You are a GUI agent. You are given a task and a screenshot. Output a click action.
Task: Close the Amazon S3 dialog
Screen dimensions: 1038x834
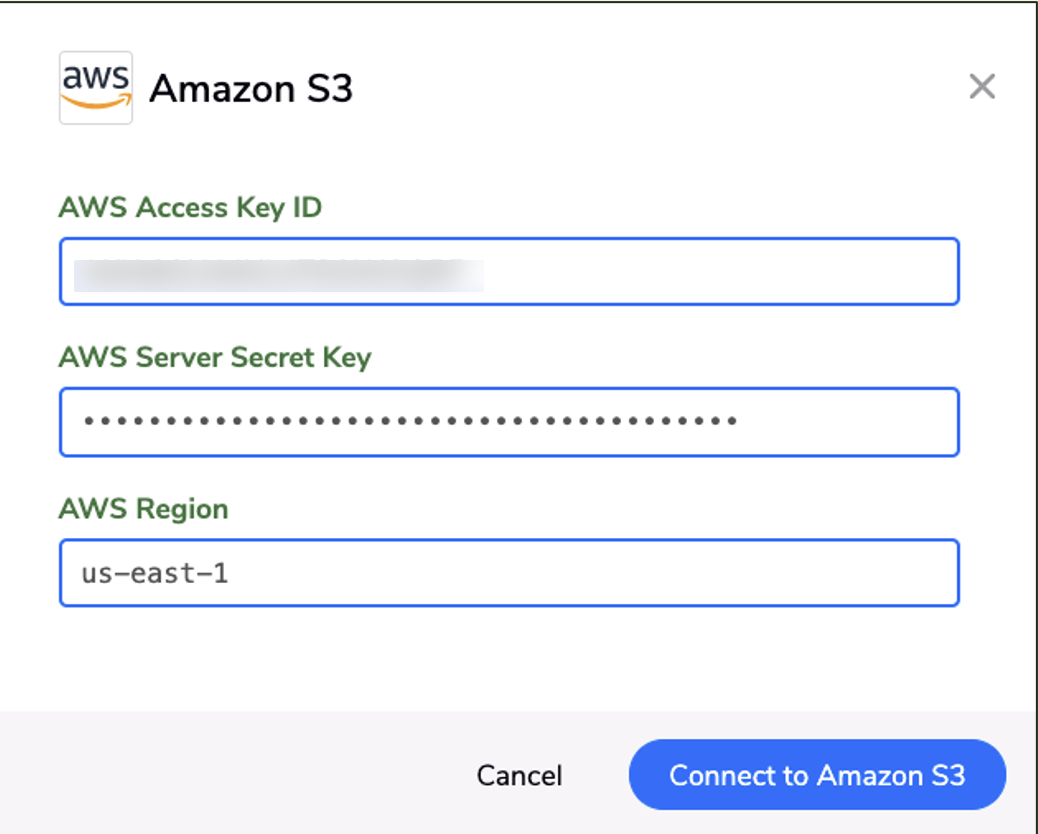(982, 87)
